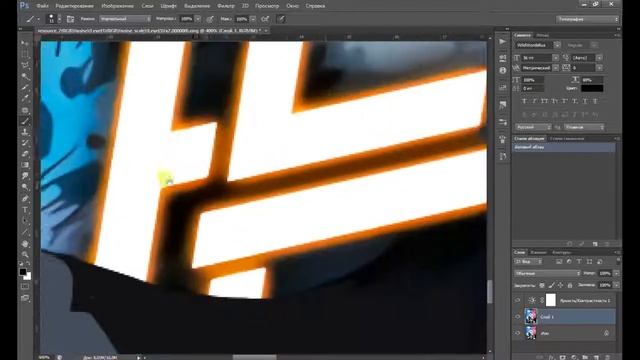640x360 pixels.
Task: Delete layer trash icon
Action: [607, 358]
